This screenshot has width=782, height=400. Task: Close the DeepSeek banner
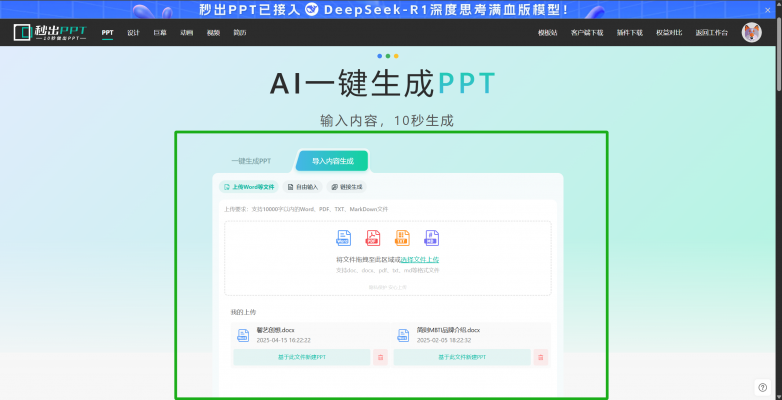[x=768, y=9]
